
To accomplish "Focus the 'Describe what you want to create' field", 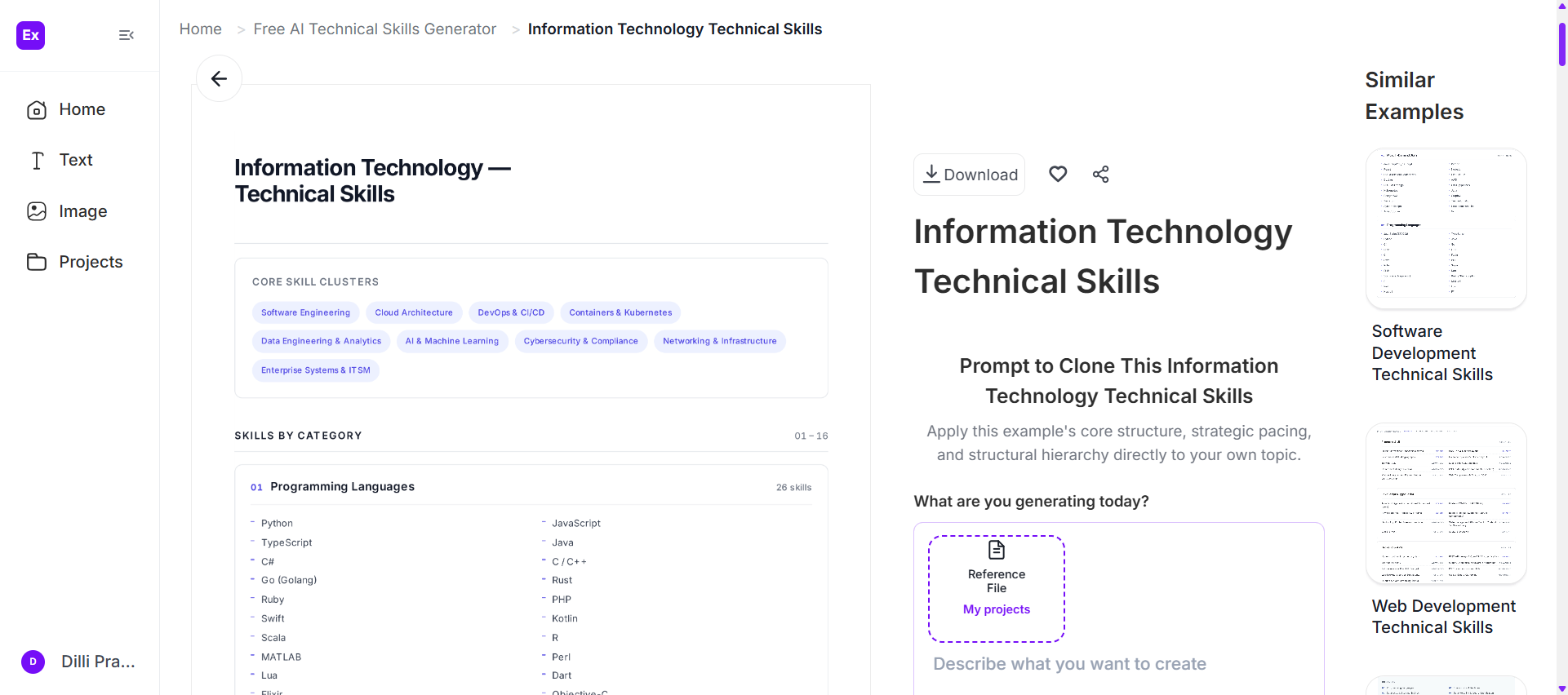I will coord(1070,664).
